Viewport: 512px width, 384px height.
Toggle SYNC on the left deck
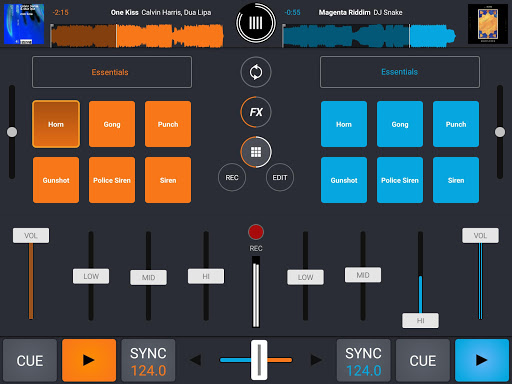[x=148, y=360]
